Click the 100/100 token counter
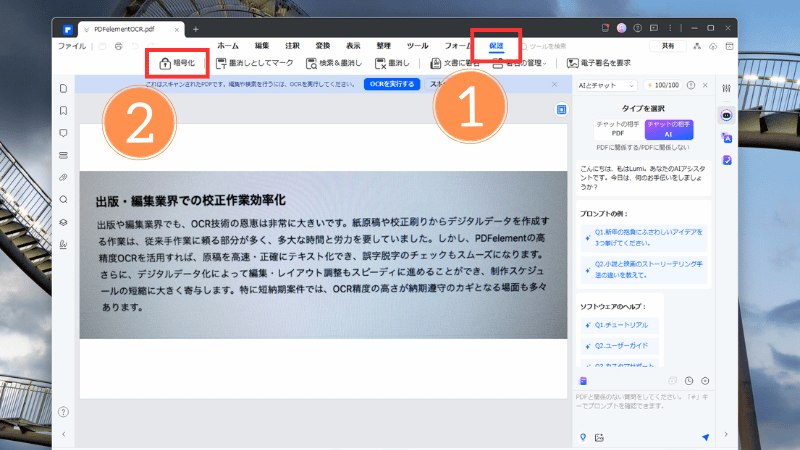The image size is (800, 450). pyautogui.click(x=662, y=86)
